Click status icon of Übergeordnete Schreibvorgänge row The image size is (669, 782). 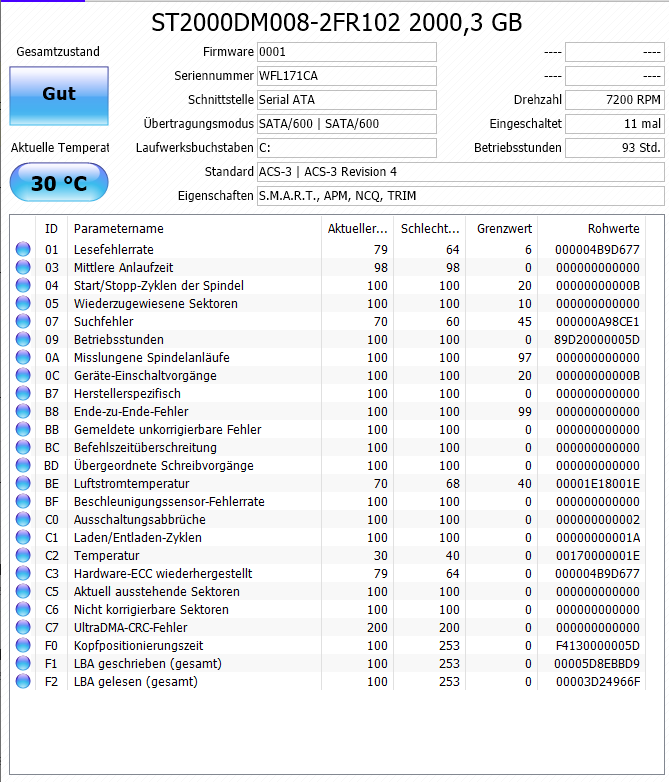click(23, 464)
